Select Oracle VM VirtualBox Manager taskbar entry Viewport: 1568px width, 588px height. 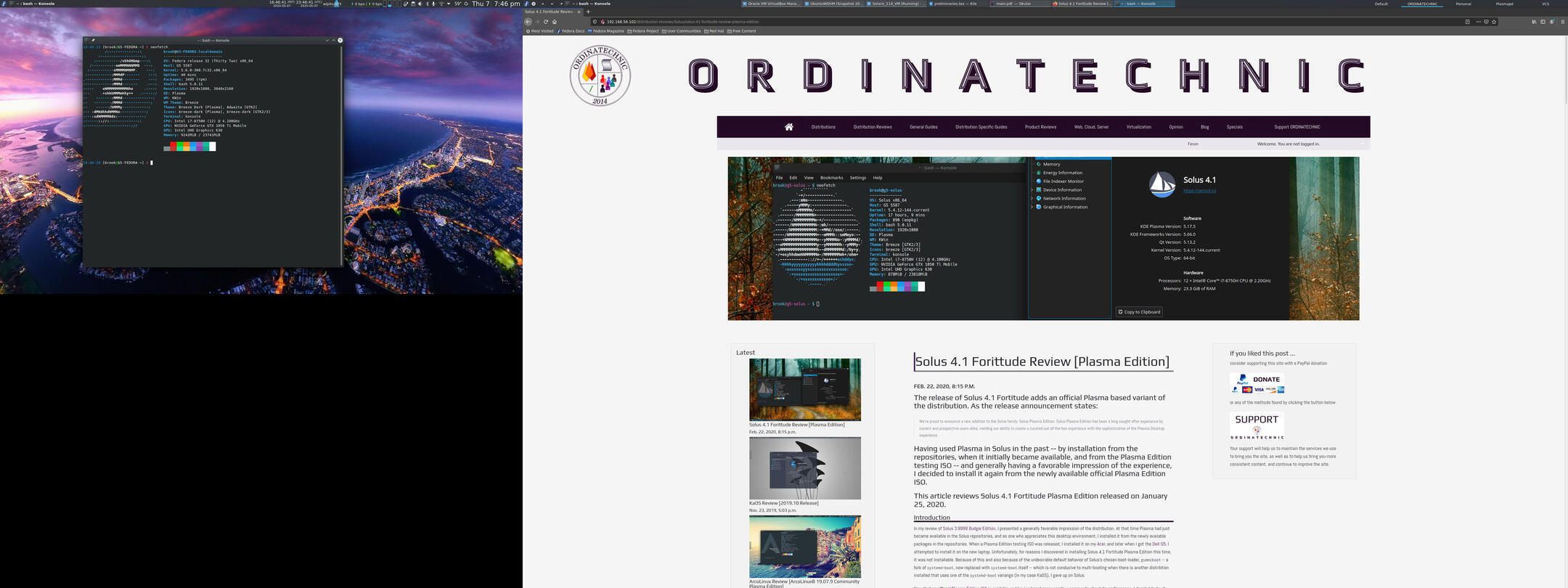(772, 4)
